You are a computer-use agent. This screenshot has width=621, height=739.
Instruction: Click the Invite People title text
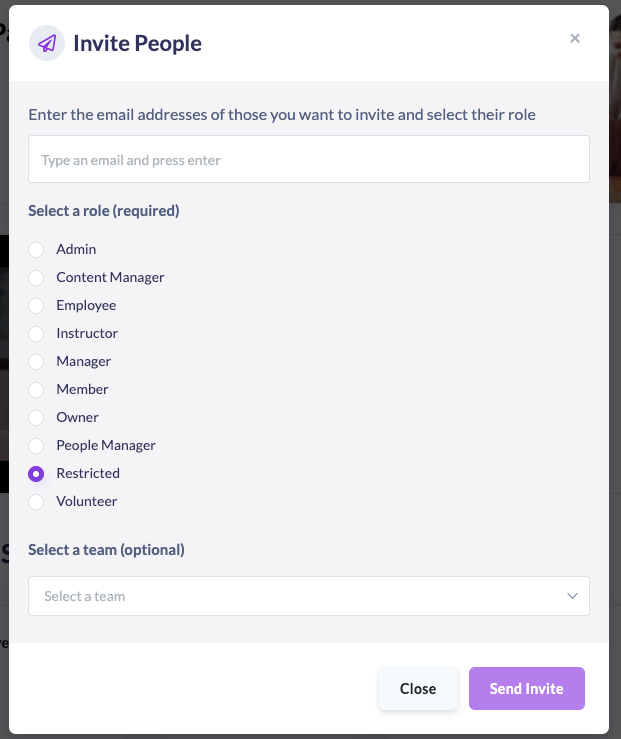tap(137, 43)
